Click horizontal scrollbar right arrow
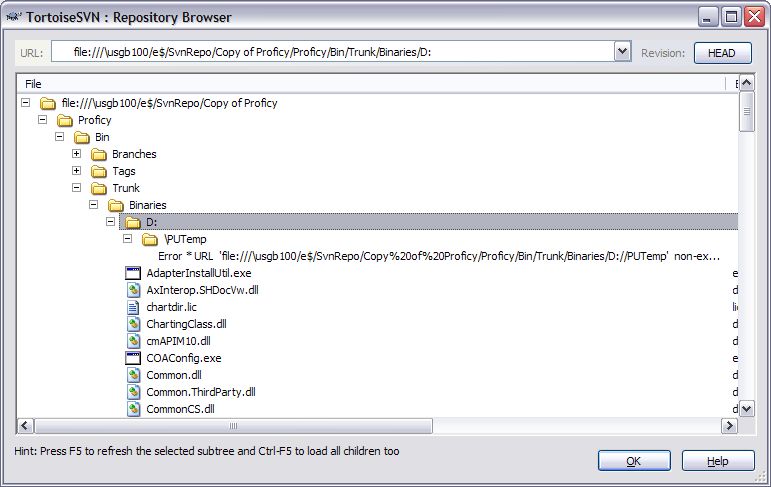Screen dimensions: 771x487 pos(730,426)
